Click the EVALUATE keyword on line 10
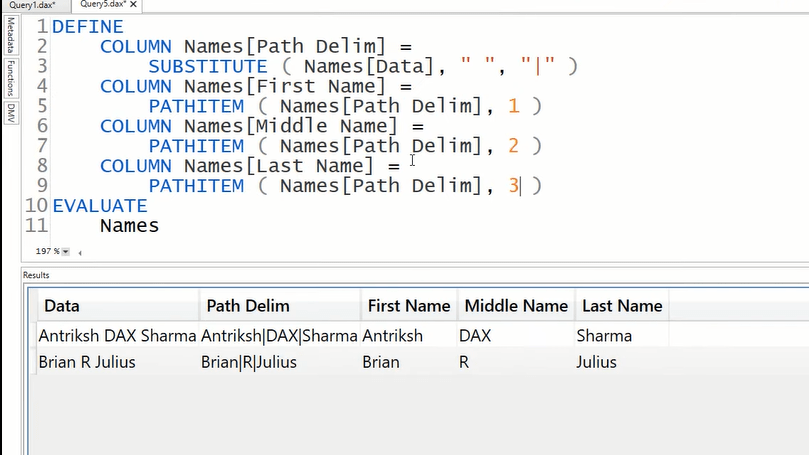Screen dimensions: 809x455 coord(100,206)
